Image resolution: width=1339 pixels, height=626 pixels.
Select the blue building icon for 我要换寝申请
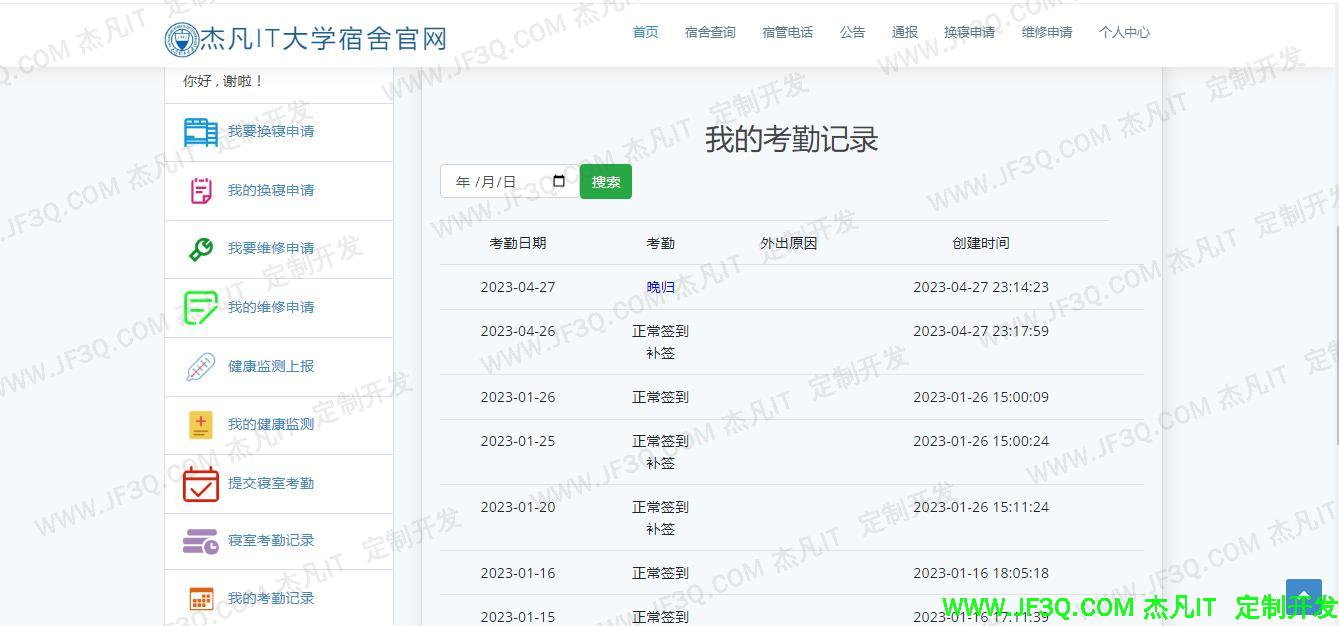200,131
